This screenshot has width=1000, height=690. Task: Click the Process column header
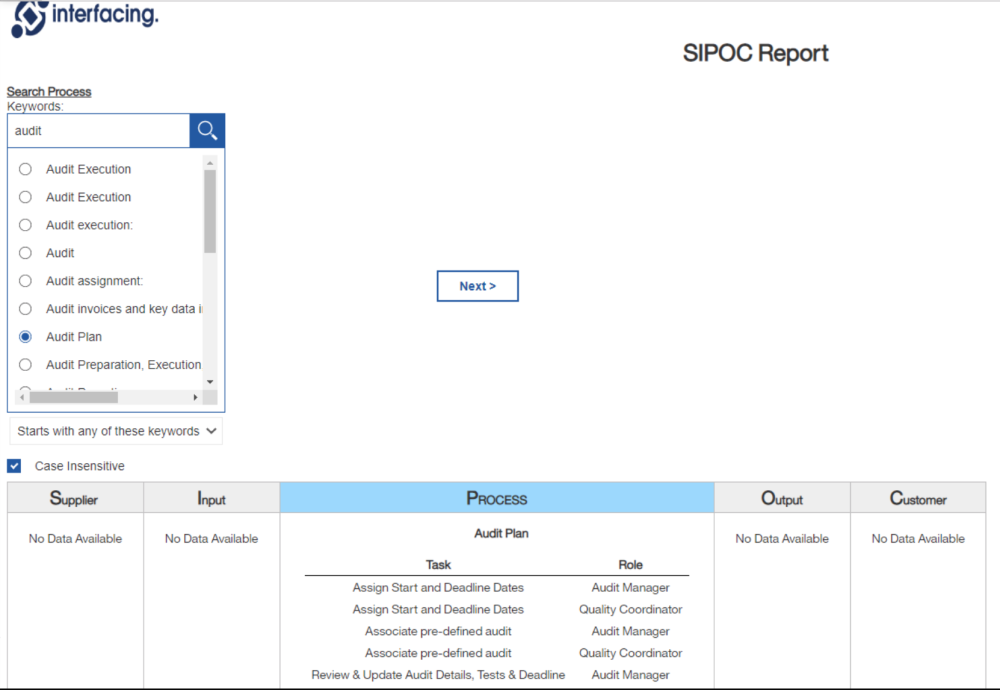[x=497, y=498]
